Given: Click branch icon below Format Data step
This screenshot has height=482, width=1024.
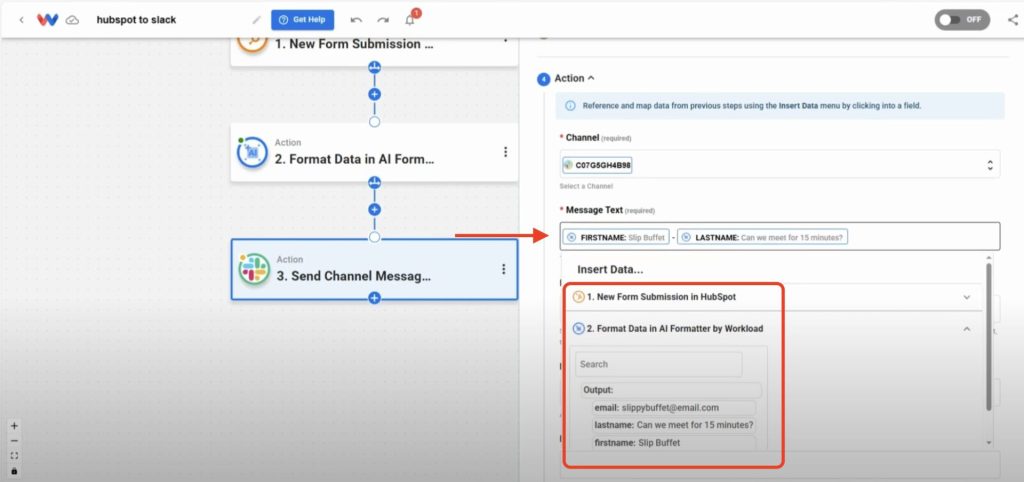Looking at the screenshot, I should coord(374,182).
